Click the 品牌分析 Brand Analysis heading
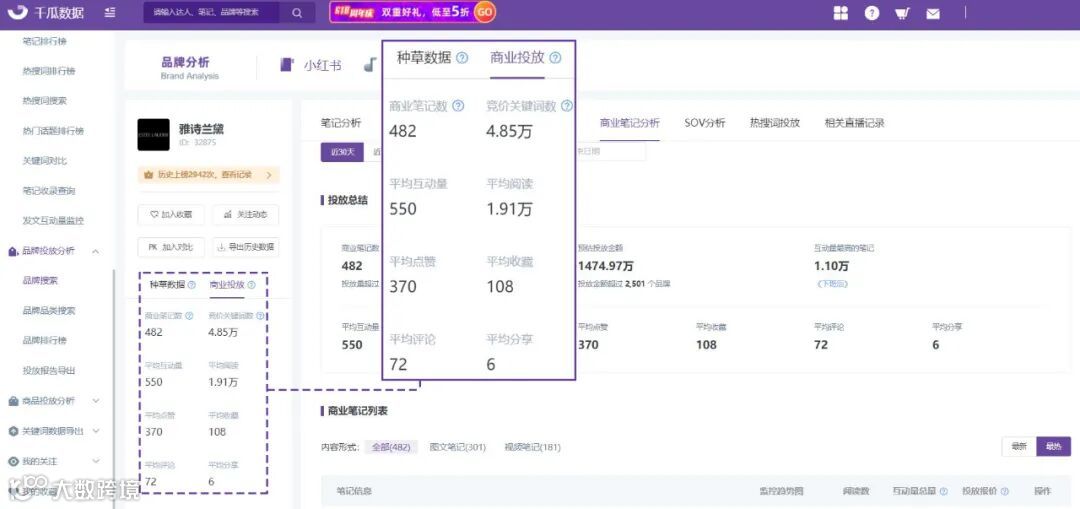 [189, 67]
